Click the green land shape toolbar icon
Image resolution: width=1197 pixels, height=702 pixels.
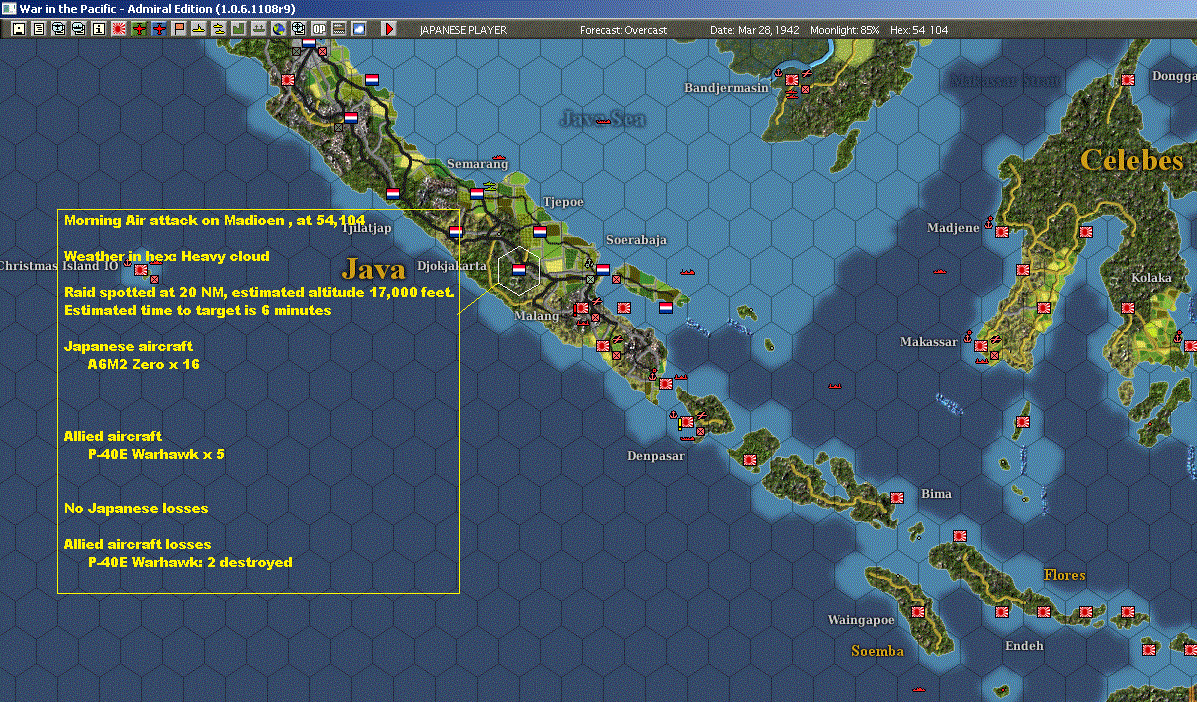click(x=238, y=29)
